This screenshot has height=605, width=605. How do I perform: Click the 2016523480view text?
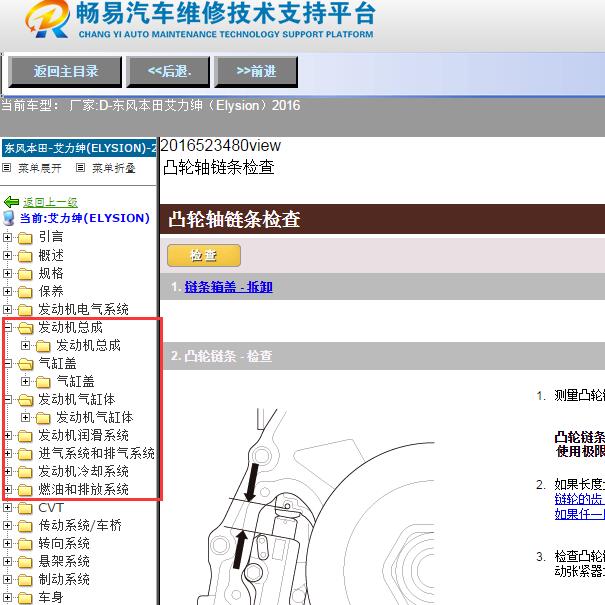click(220, 145)
